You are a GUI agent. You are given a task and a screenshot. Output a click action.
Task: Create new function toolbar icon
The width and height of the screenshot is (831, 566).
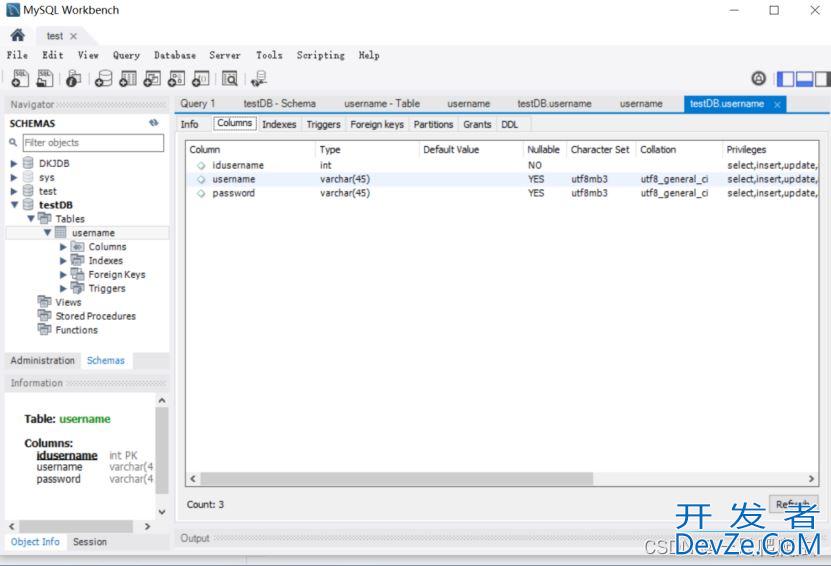pos(200,78)
